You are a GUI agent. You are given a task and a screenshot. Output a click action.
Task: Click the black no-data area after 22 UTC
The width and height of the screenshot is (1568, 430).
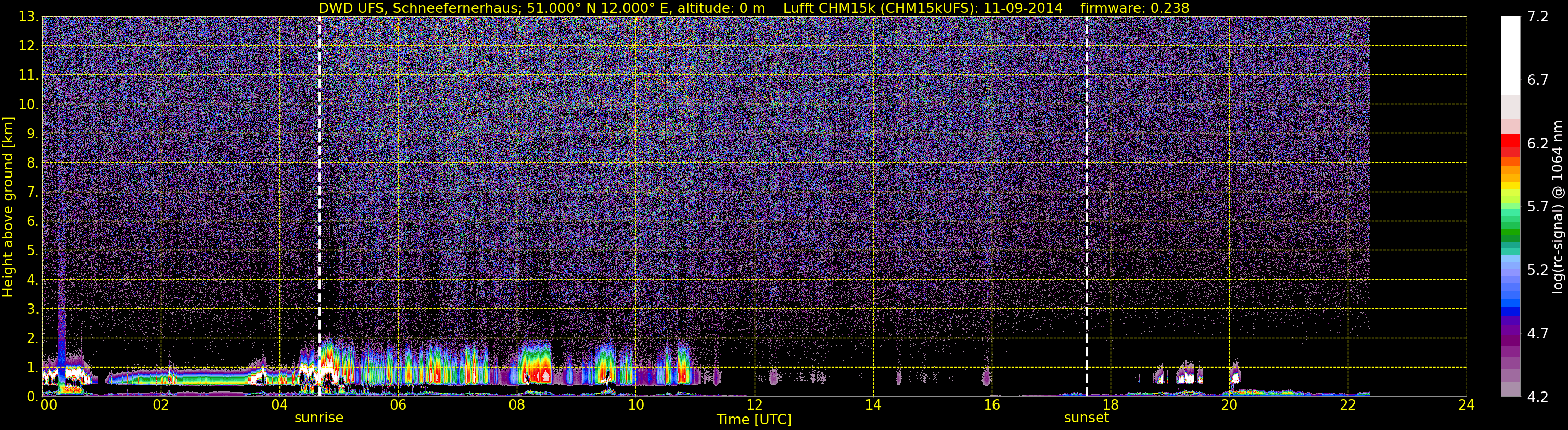pyautogui.click(x=1418, y=207)
